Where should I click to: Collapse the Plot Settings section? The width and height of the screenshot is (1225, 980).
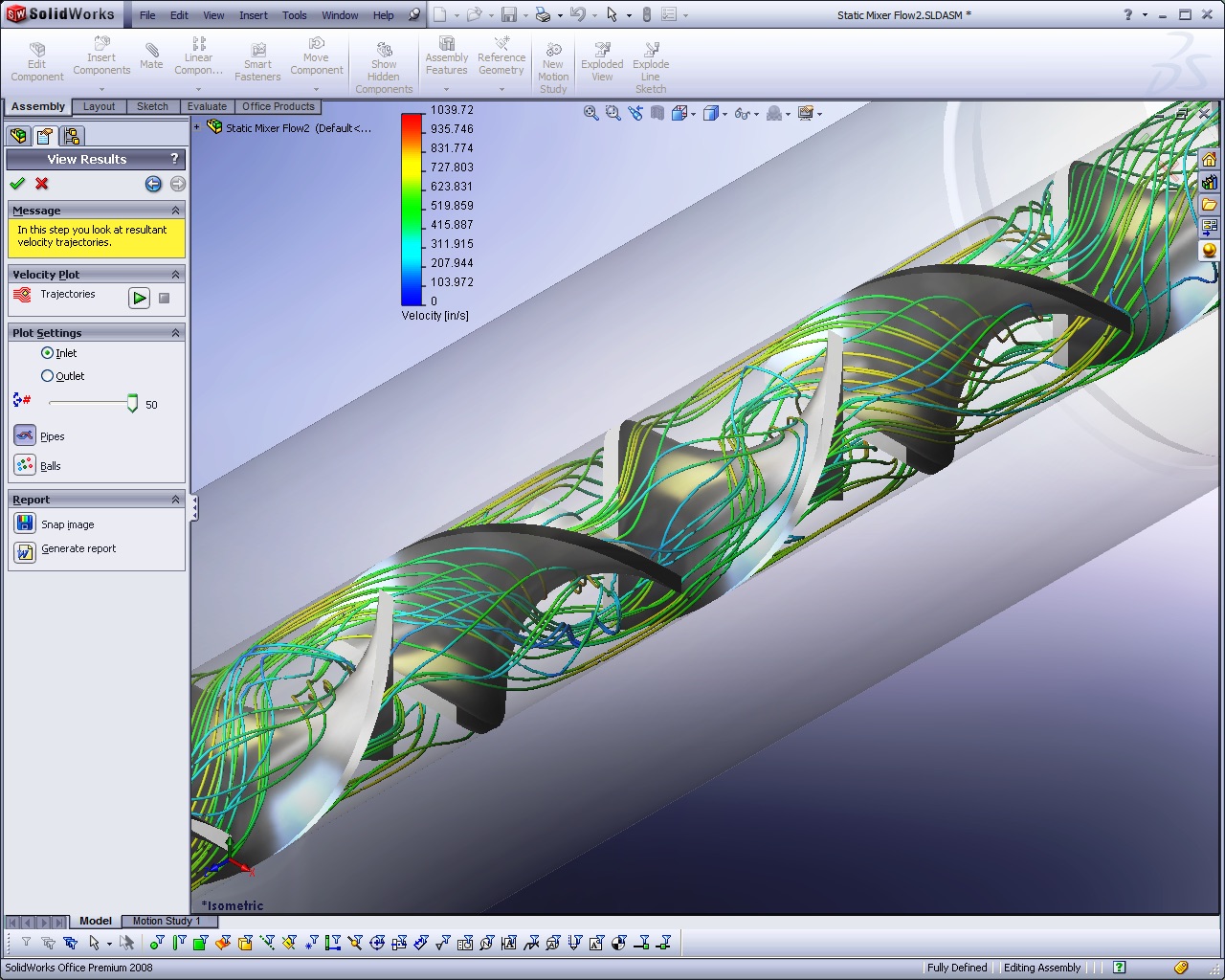(175, 332)
